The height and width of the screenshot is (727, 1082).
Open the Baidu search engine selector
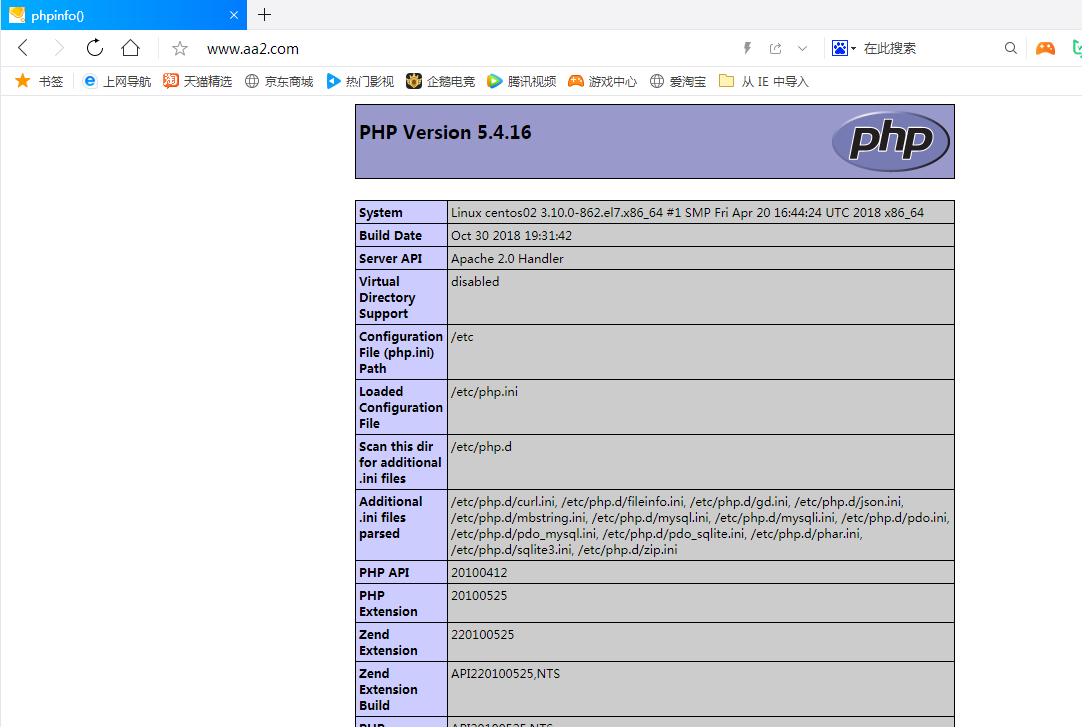click(843, 48)
